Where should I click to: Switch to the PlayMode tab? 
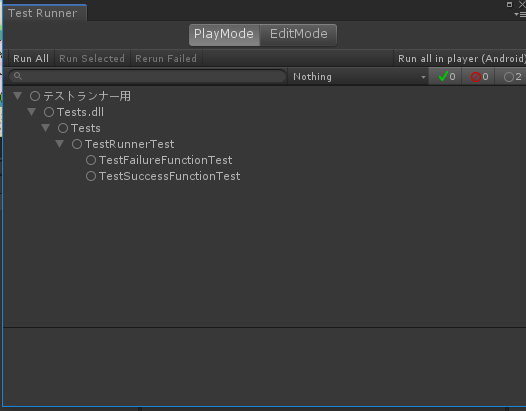click(224, 35)
